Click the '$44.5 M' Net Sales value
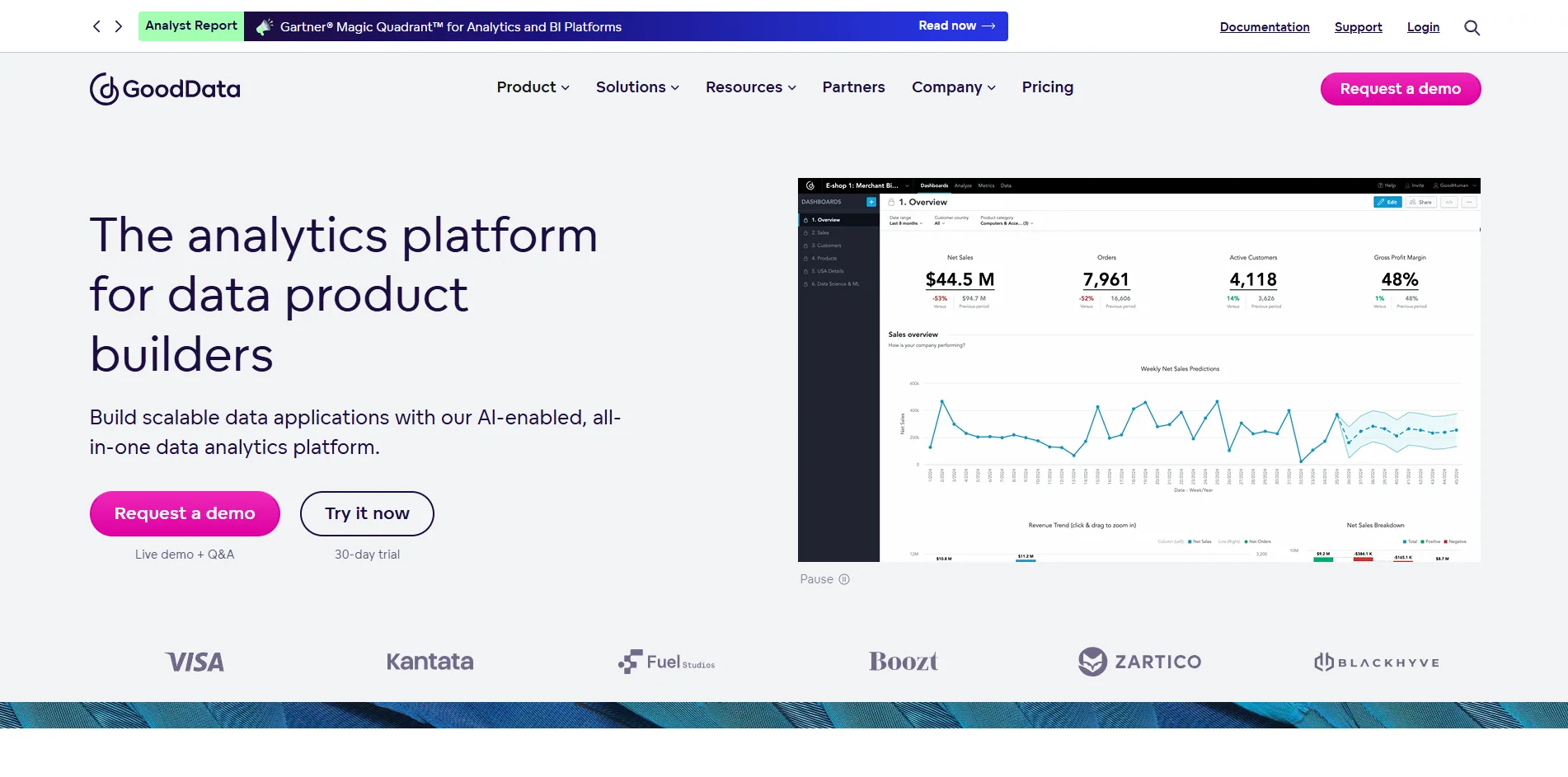This screenshot has width=1568, height=777. pos(960,279)
